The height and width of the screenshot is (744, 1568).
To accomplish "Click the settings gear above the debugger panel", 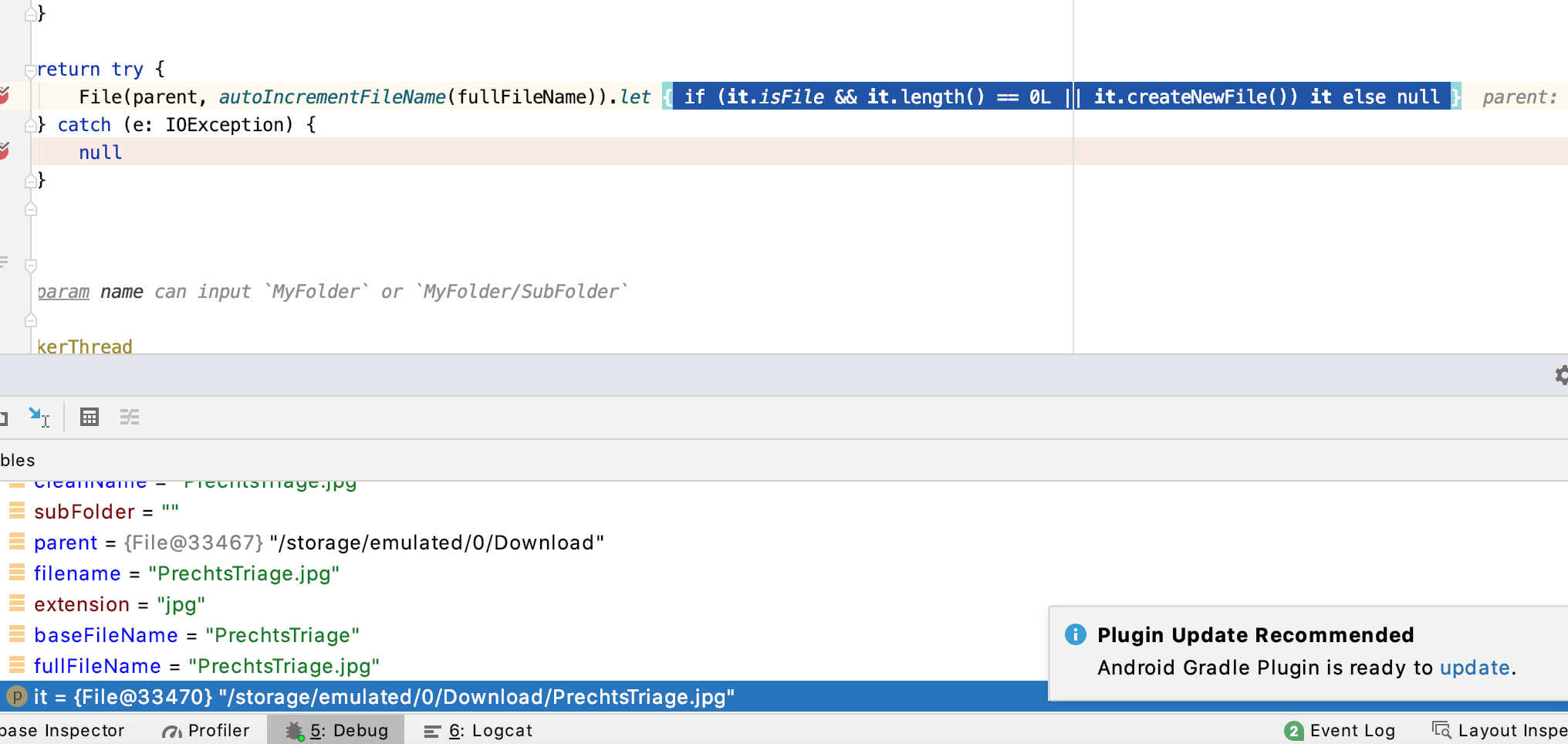I will click(x=1561, y=376).
